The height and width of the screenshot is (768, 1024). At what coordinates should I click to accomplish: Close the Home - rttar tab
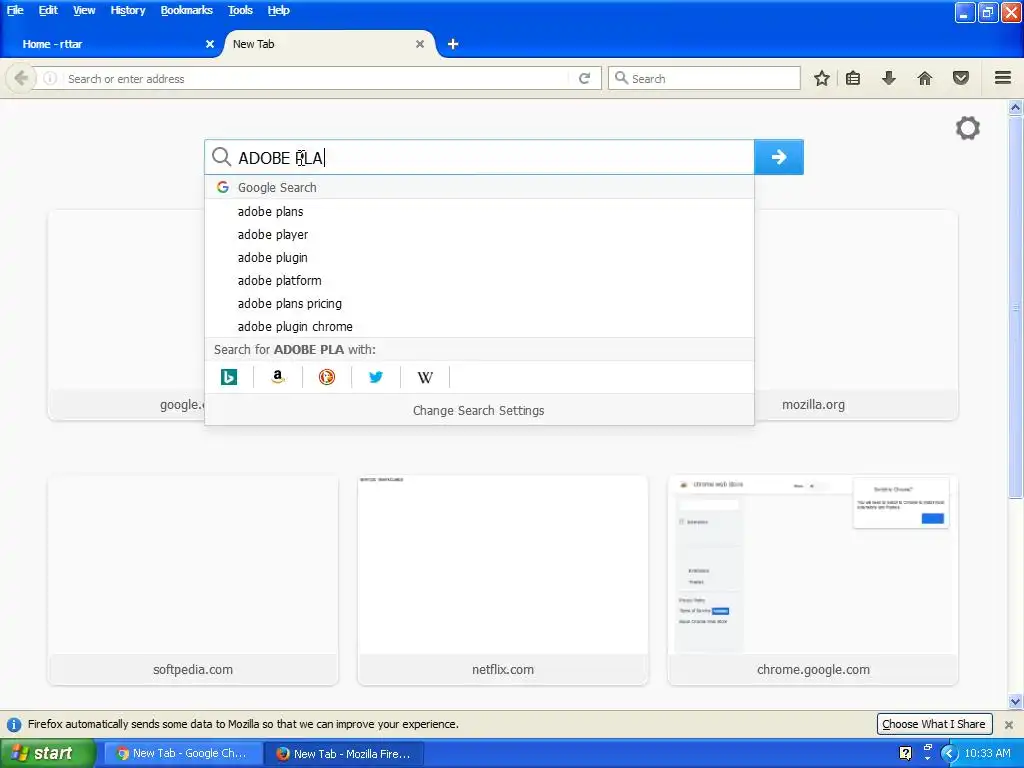point(210,44)
